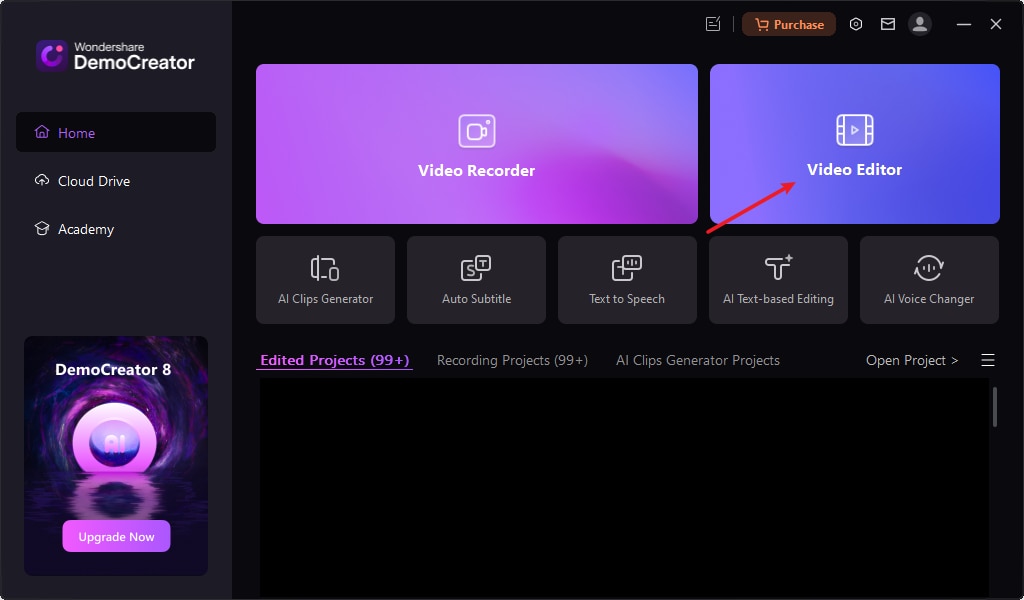Open the feedback note icon
1024x600 pixels.
(713, 24)
